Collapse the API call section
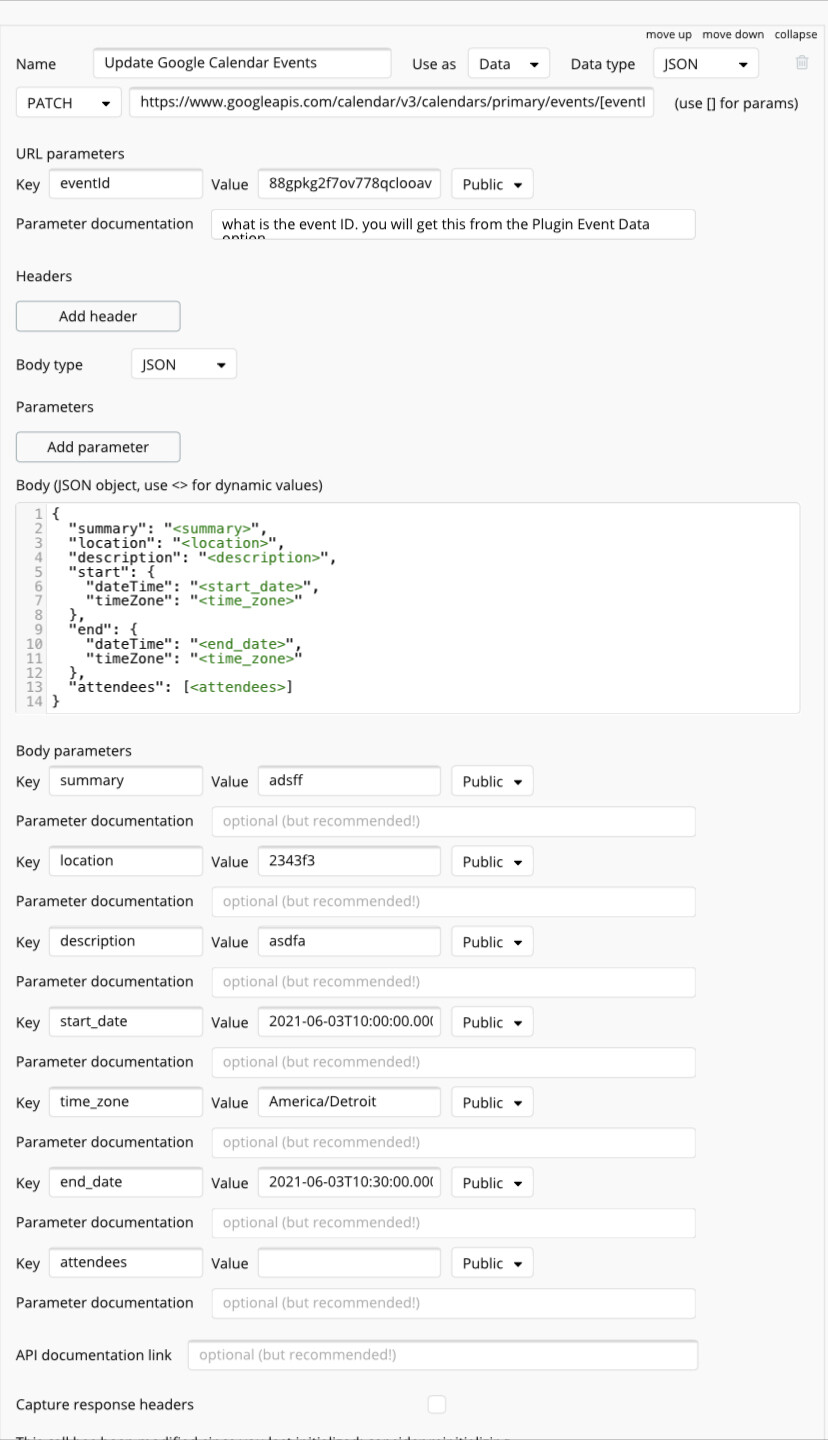 795,34
